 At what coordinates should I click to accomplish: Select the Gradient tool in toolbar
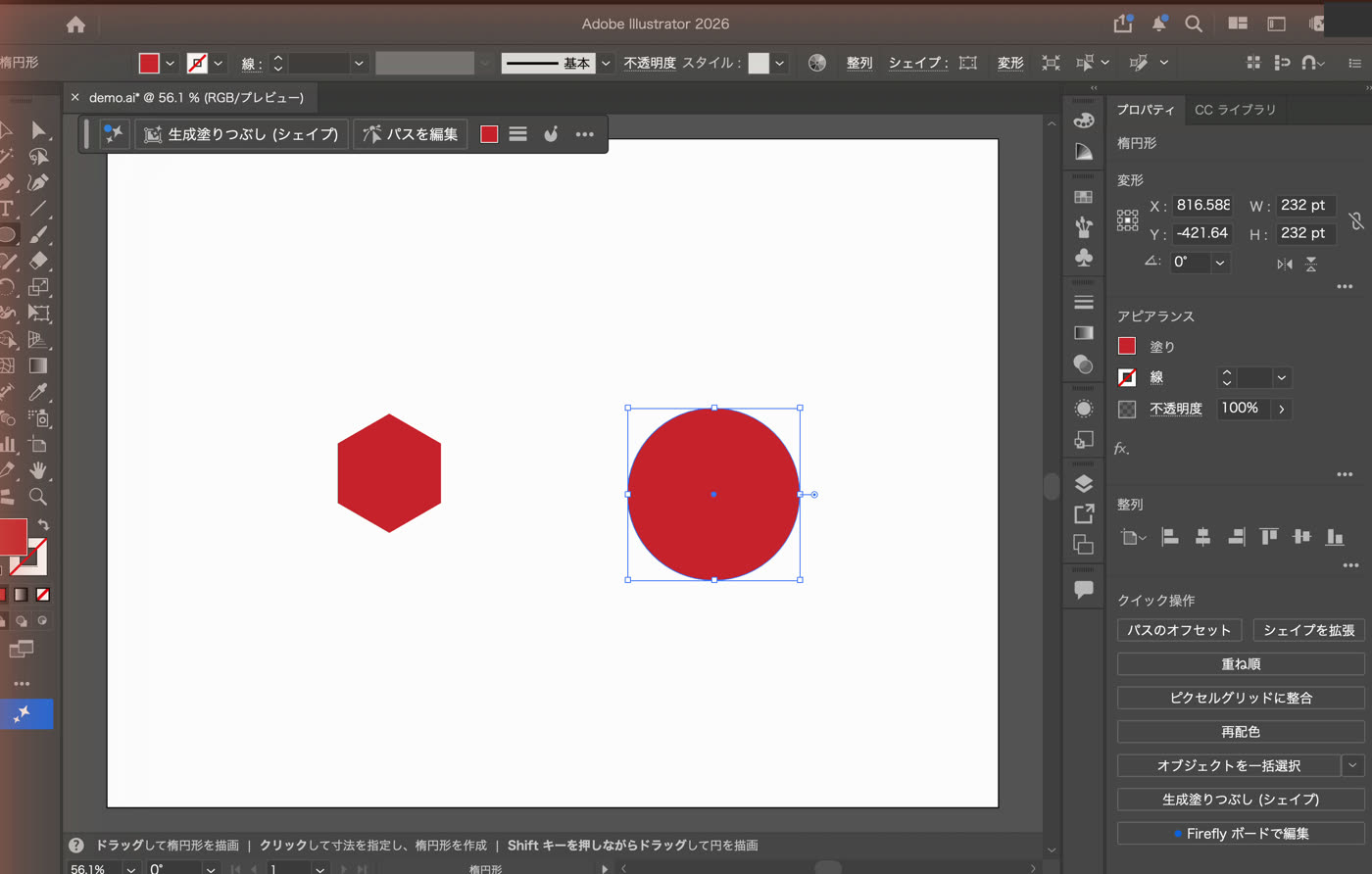[x=38, y=365]
